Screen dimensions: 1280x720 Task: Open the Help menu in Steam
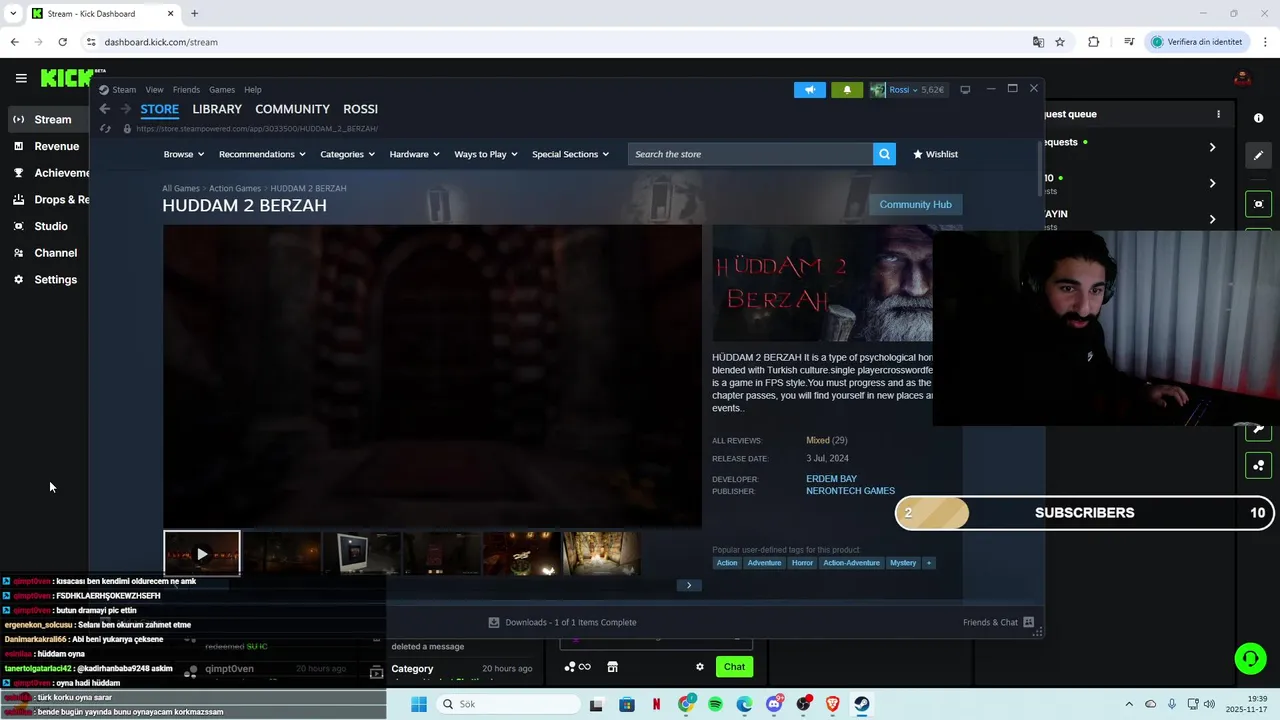pos(253,90)
